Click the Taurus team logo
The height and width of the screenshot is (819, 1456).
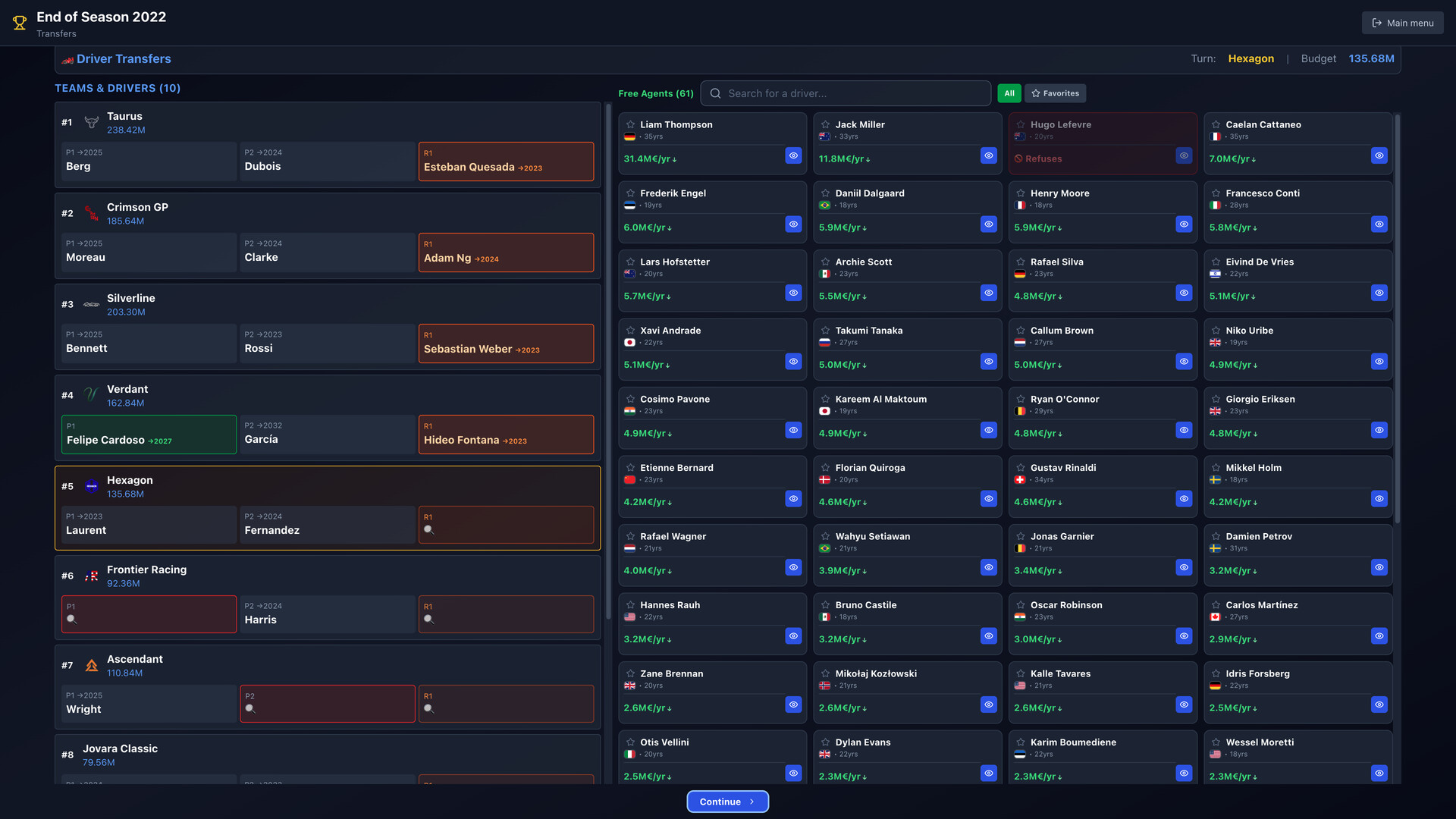coord(92,122)
